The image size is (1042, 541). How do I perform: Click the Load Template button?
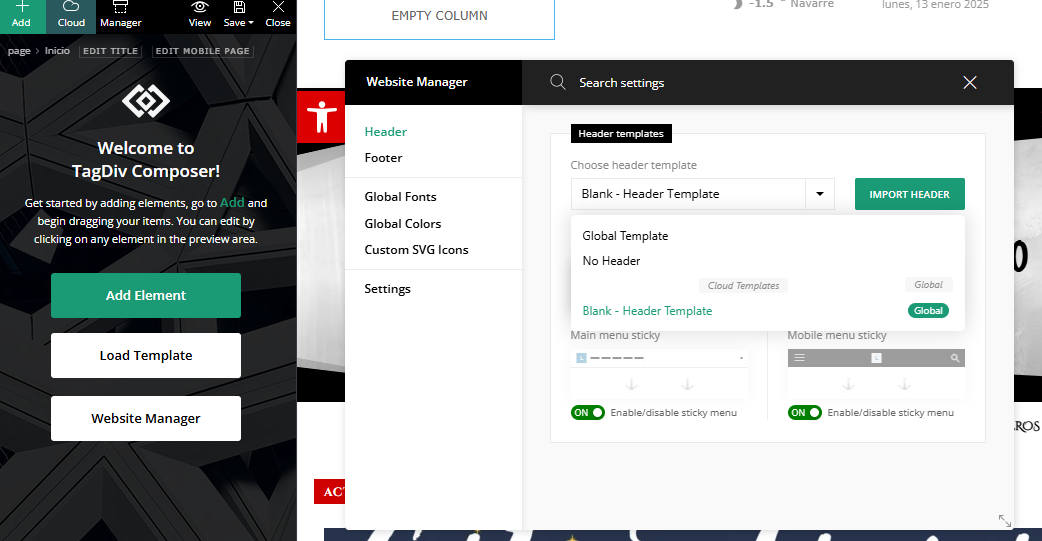pyautogui.click(x=146, y=356)
